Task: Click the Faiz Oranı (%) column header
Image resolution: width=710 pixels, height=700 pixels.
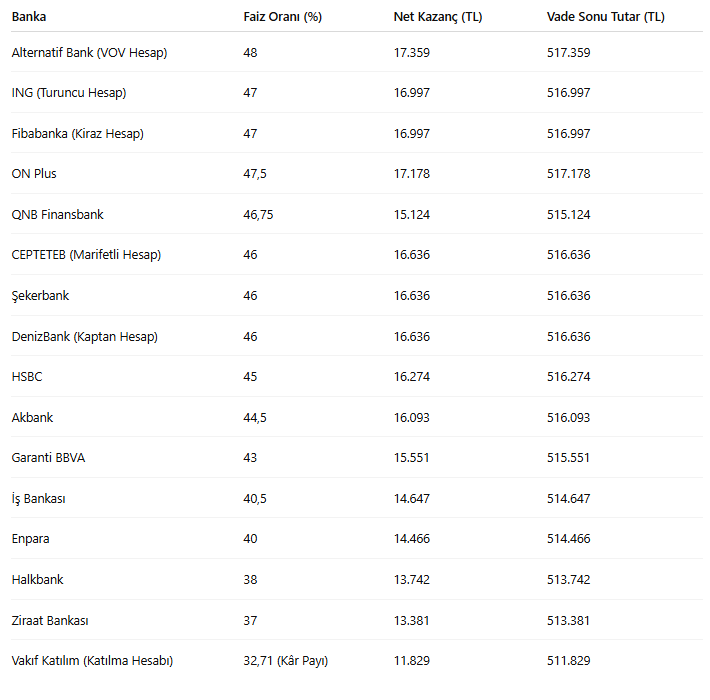Action: click(282, 17)
